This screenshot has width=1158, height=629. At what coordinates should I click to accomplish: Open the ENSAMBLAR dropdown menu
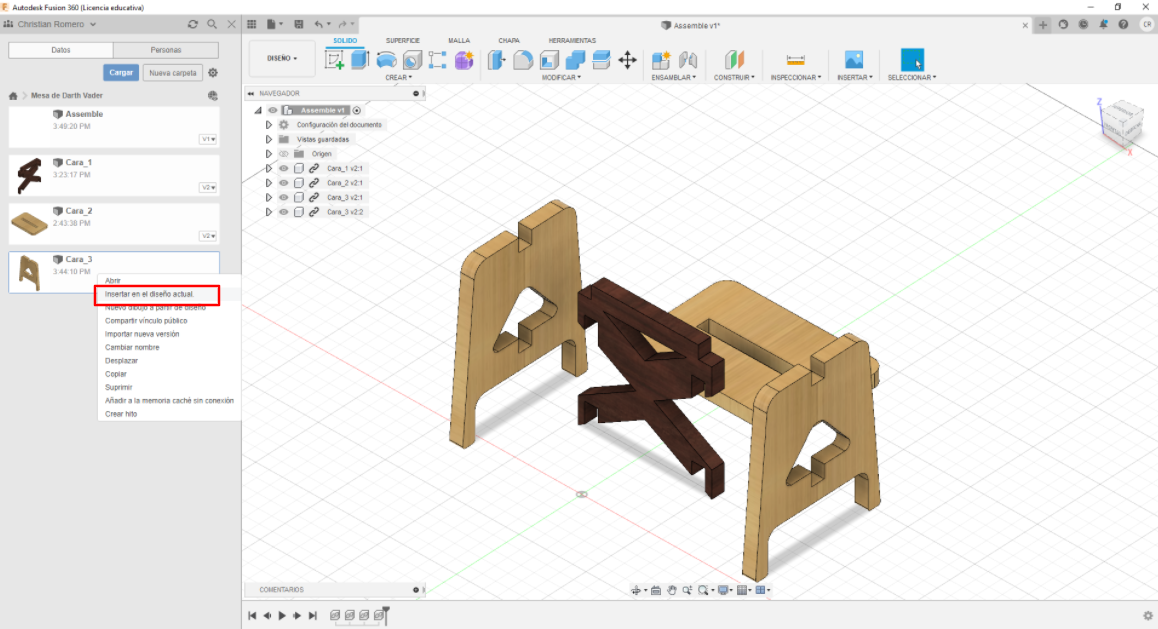[674, 78]
